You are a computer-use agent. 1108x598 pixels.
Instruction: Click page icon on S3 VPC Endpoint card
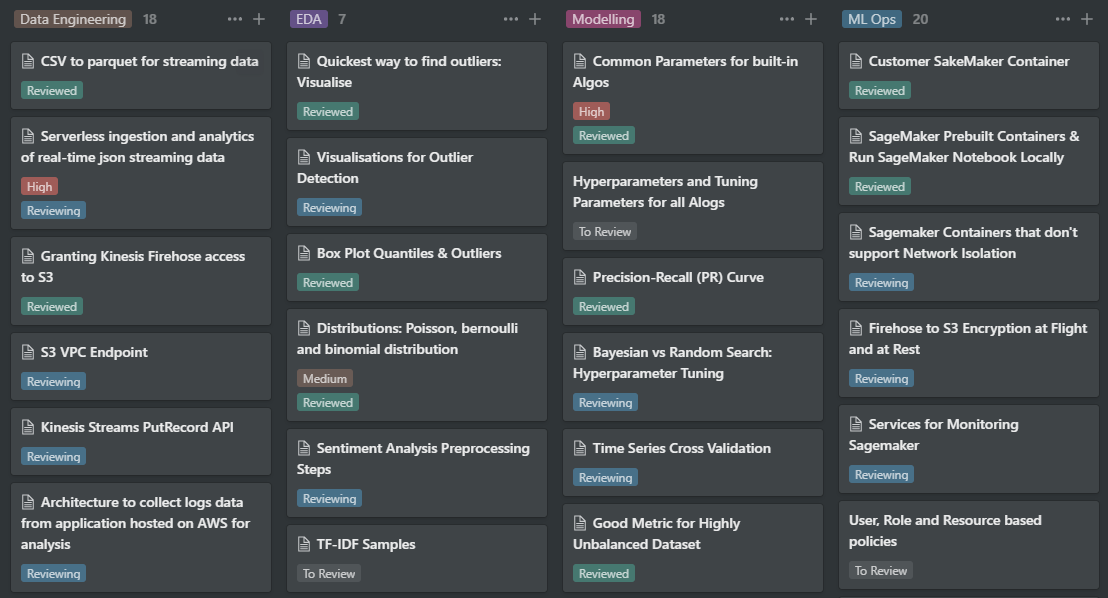28,352
